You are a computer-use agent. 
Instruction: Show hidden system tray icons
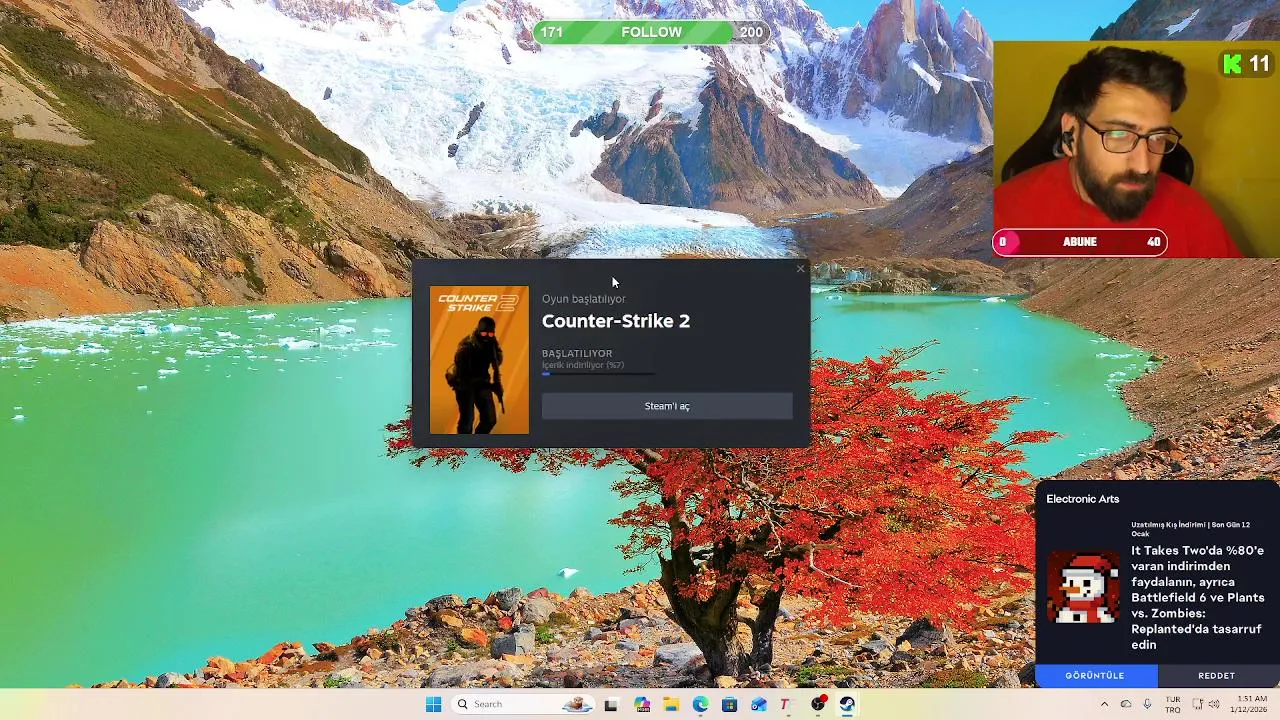coord(1104,704)
